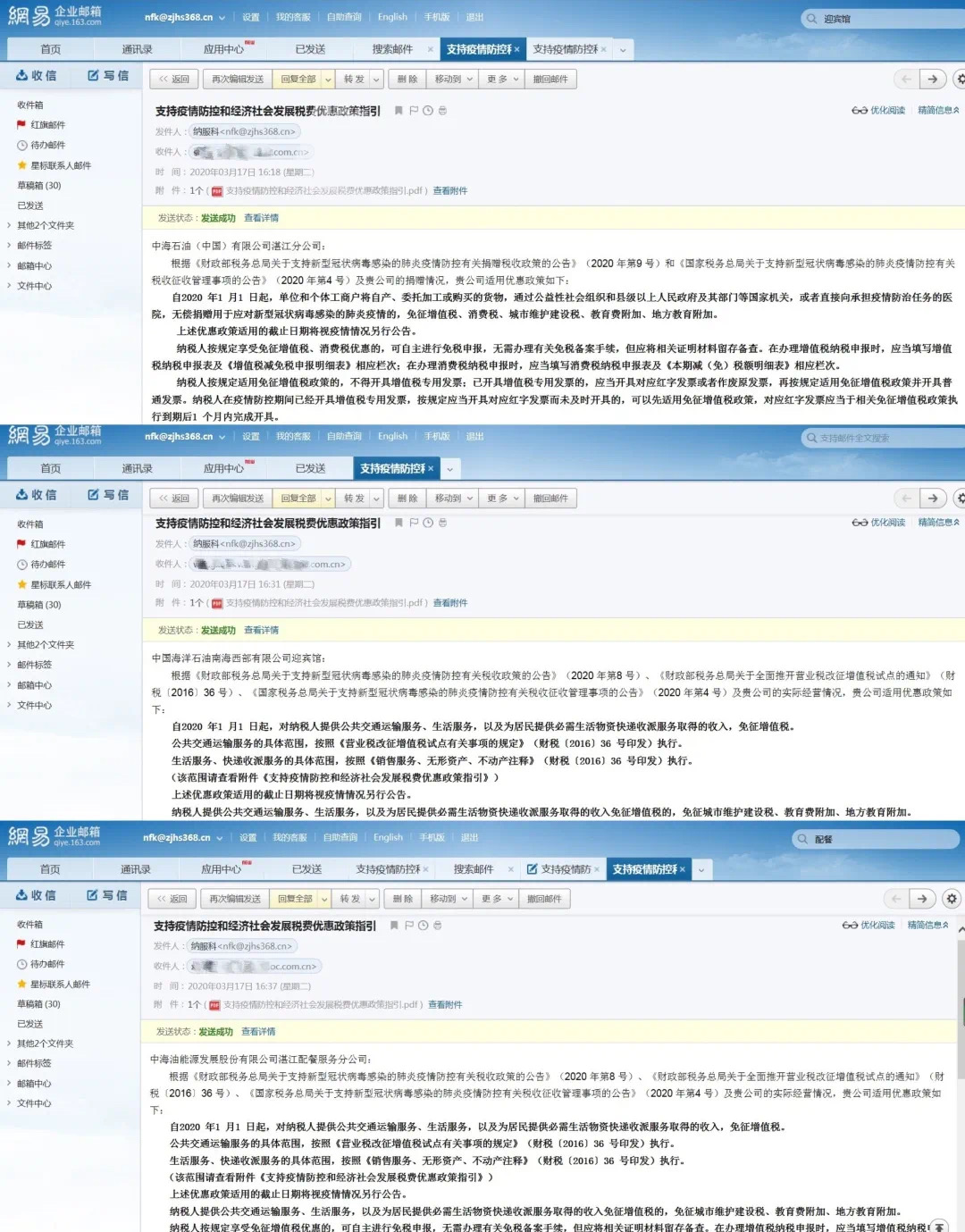Click the vertical scrollbar in the 16:37 email window
Screen dimensions: 965x1232
961,1010
